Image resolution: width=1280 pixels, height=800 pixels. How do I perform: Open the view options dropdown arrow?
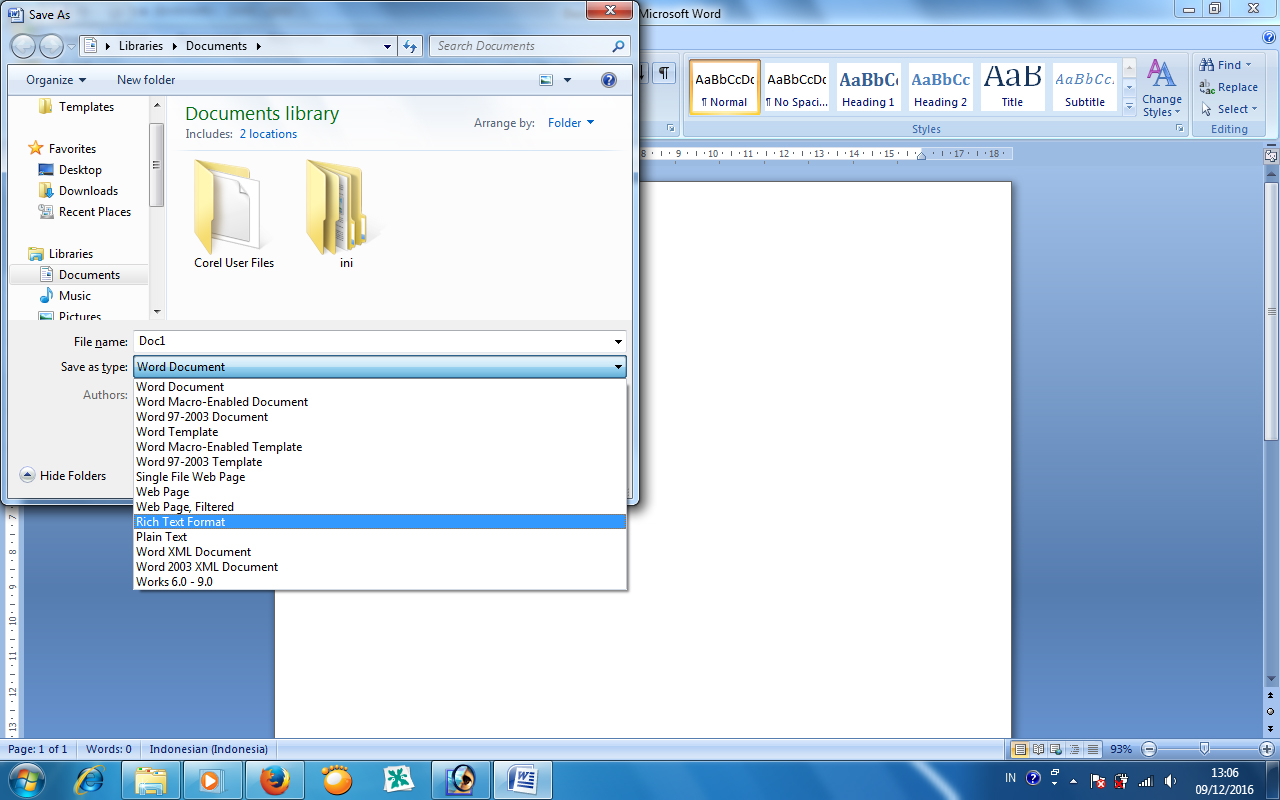pyautogui.click(x=567, y=80)
